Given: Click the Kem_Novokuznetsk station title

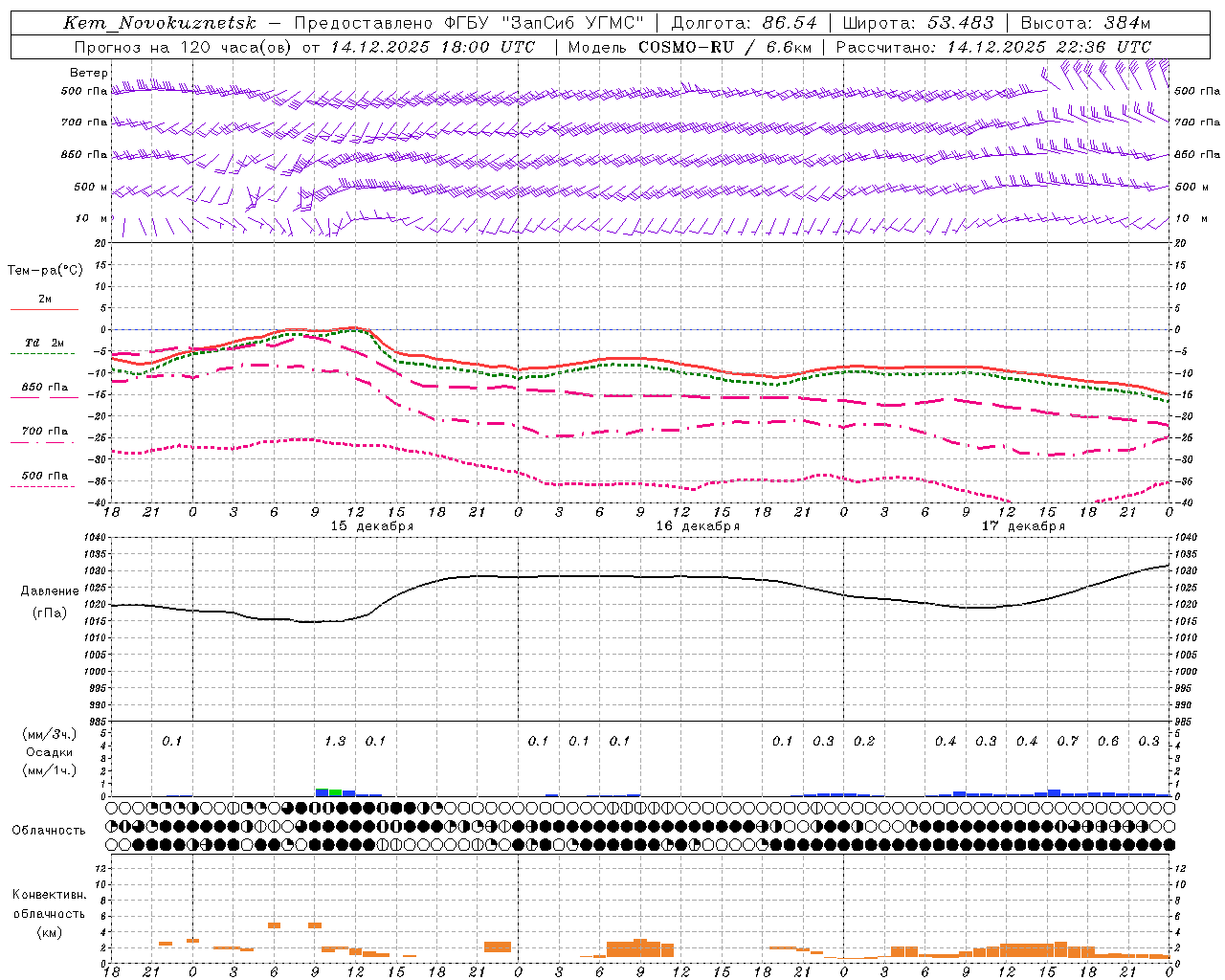Looking at the screenshot, I should point(160,23).
